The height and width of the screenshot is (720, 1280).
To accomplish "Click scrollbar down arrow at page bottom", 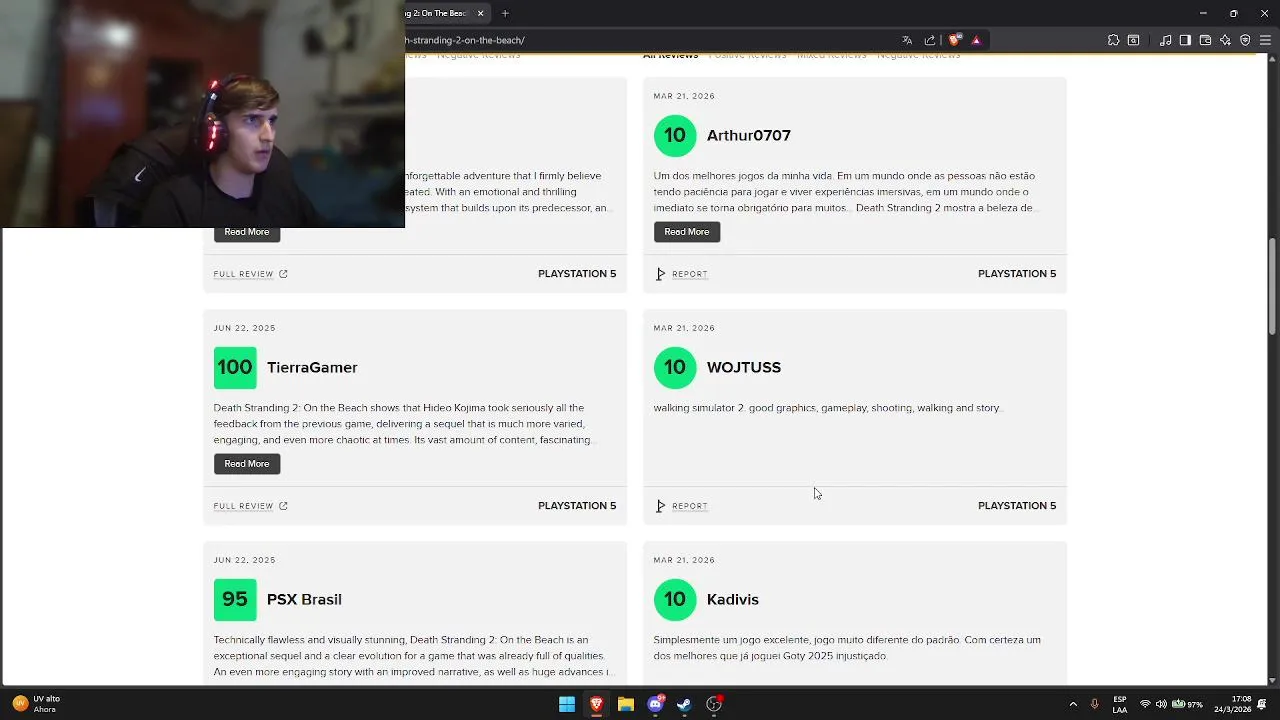I will pyautogui.click(x=1272, y=680).
